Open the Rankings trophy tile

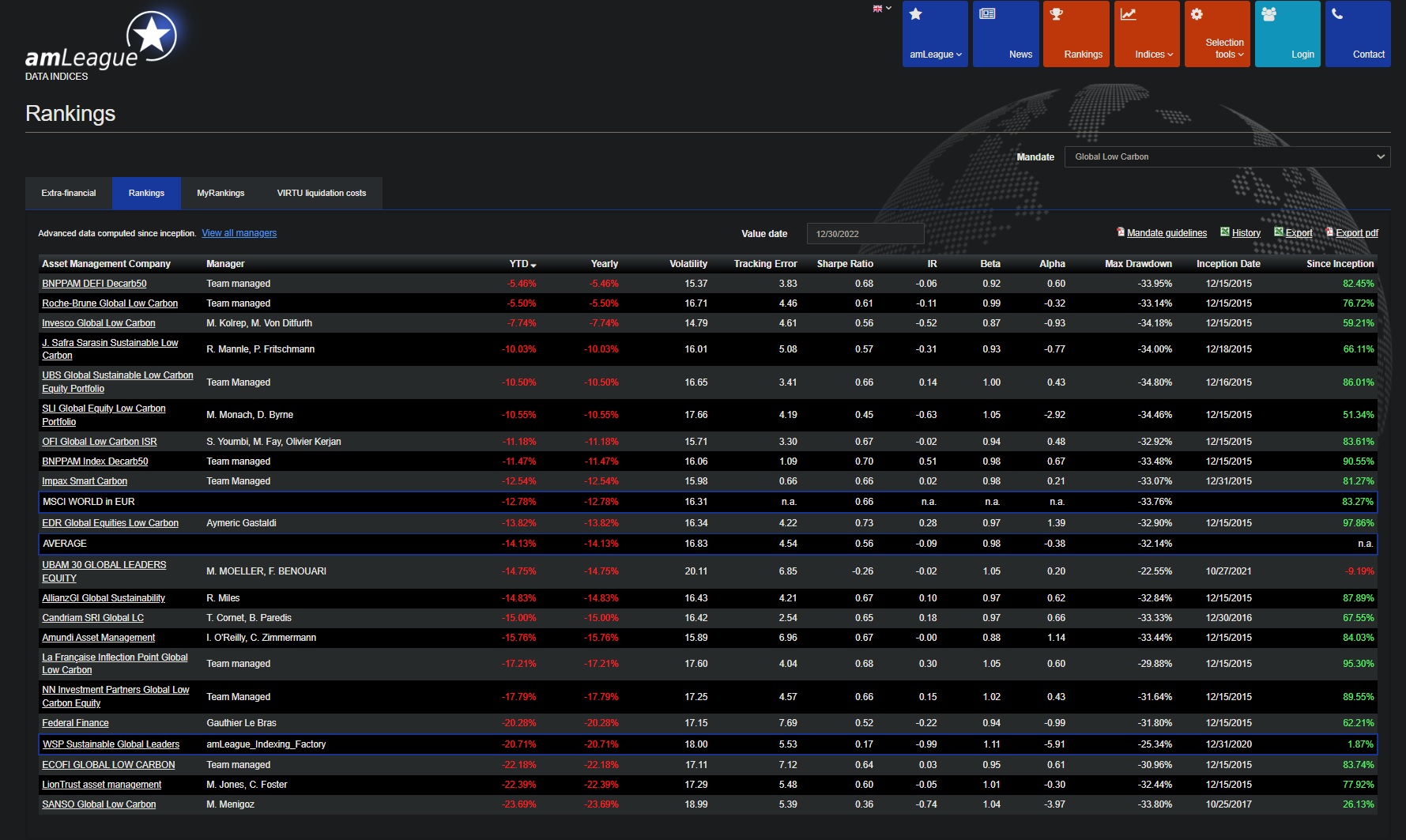click(1076, 34)
